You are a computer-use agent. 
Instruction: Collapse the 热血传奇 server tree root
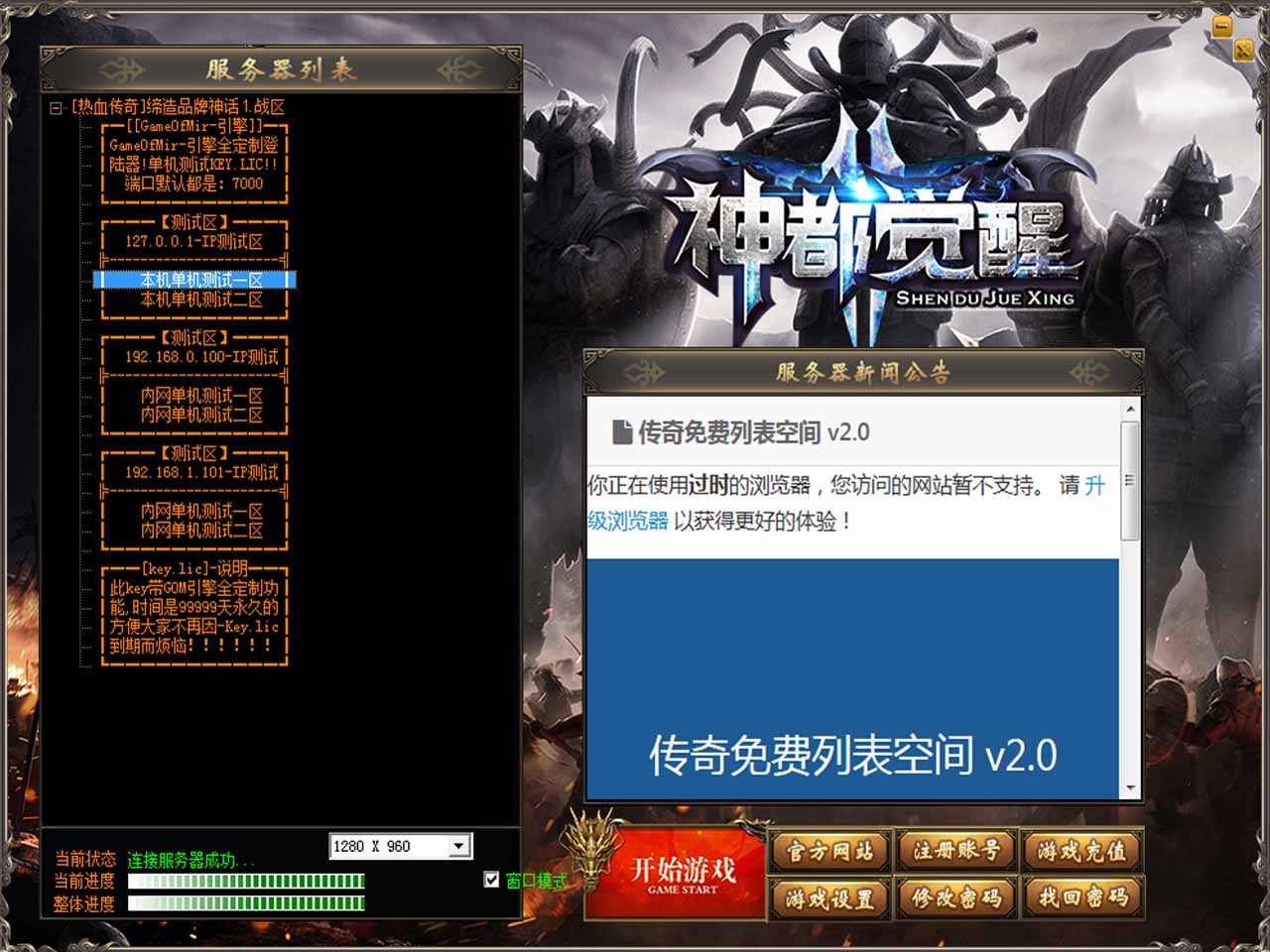pyautogui.click(x=57, y=107)
